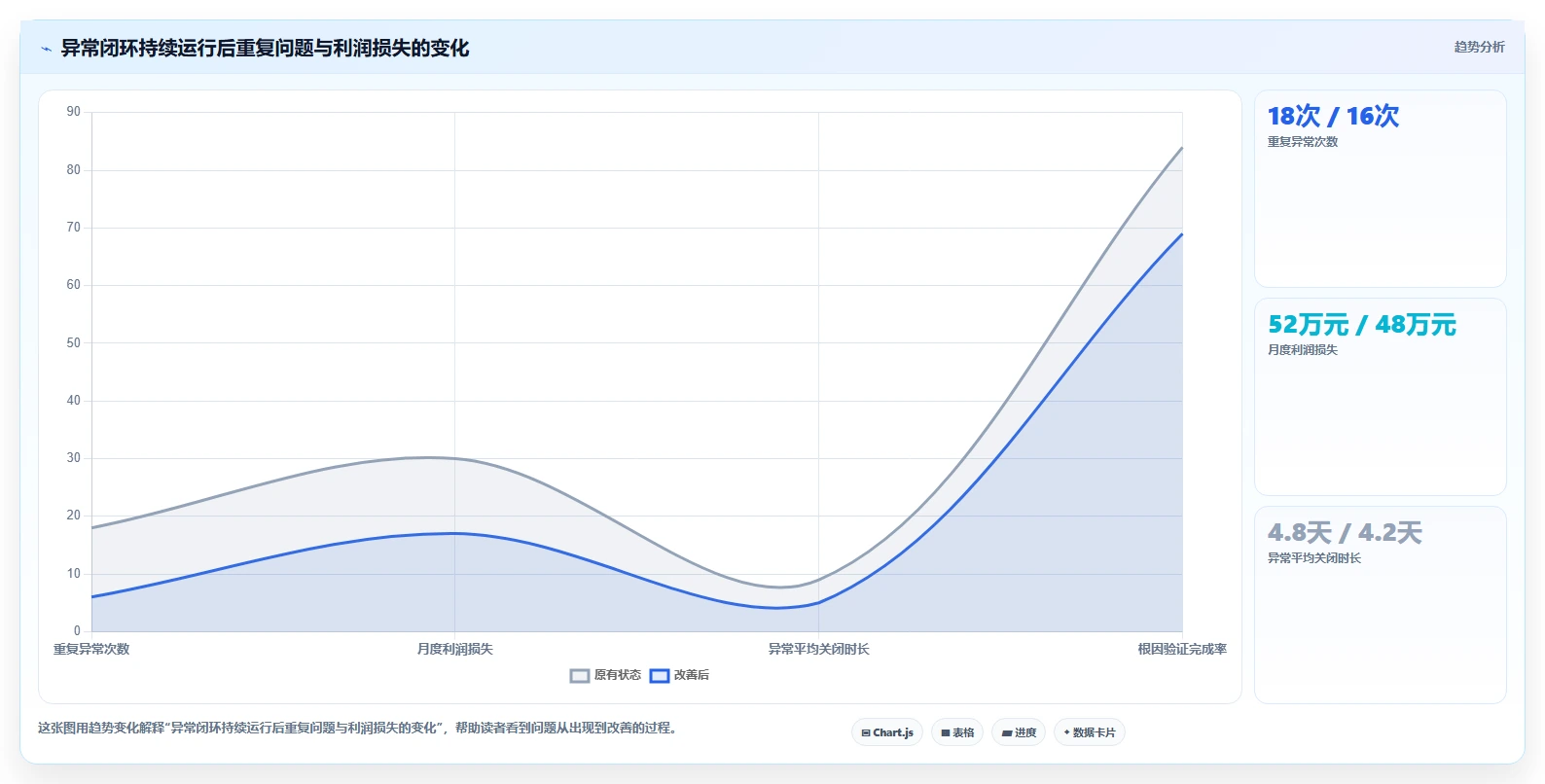The image size is (1545, 784).
Task: Click the gray line point at 月度利润损失
Action: [x=454, y=458]
